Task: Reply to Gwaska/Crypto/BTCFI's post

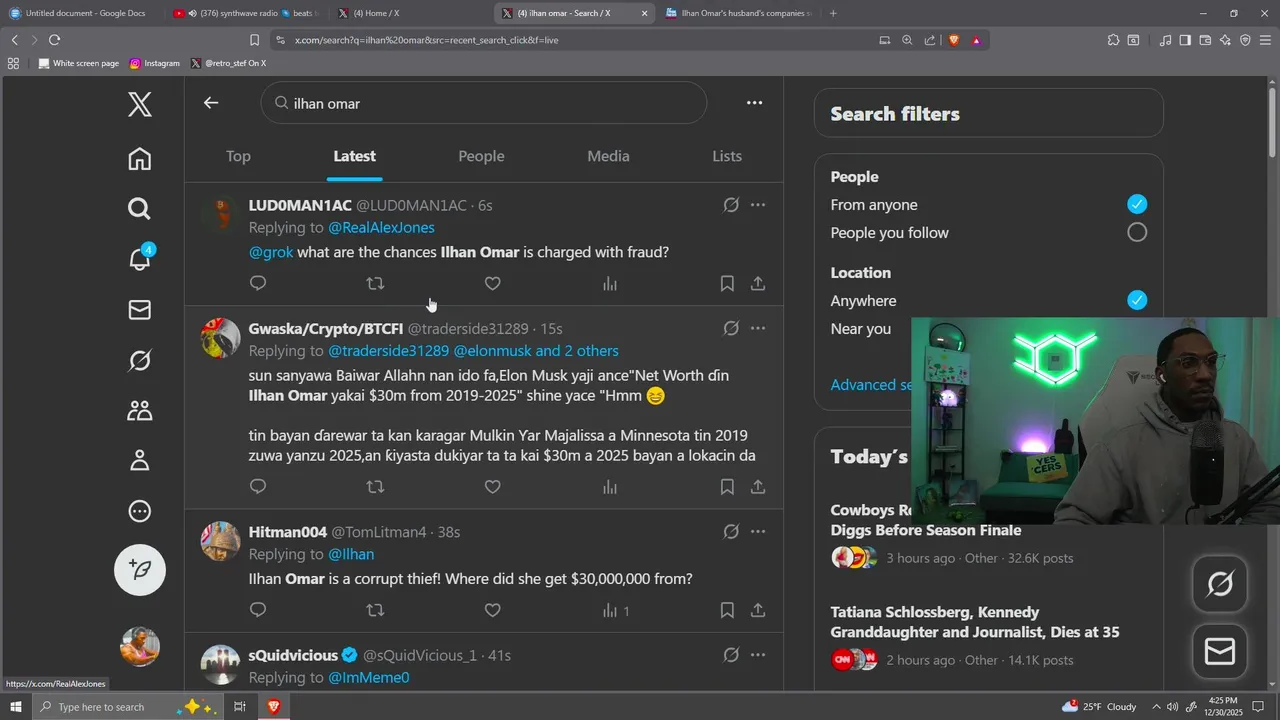Action: click(258, 487)
